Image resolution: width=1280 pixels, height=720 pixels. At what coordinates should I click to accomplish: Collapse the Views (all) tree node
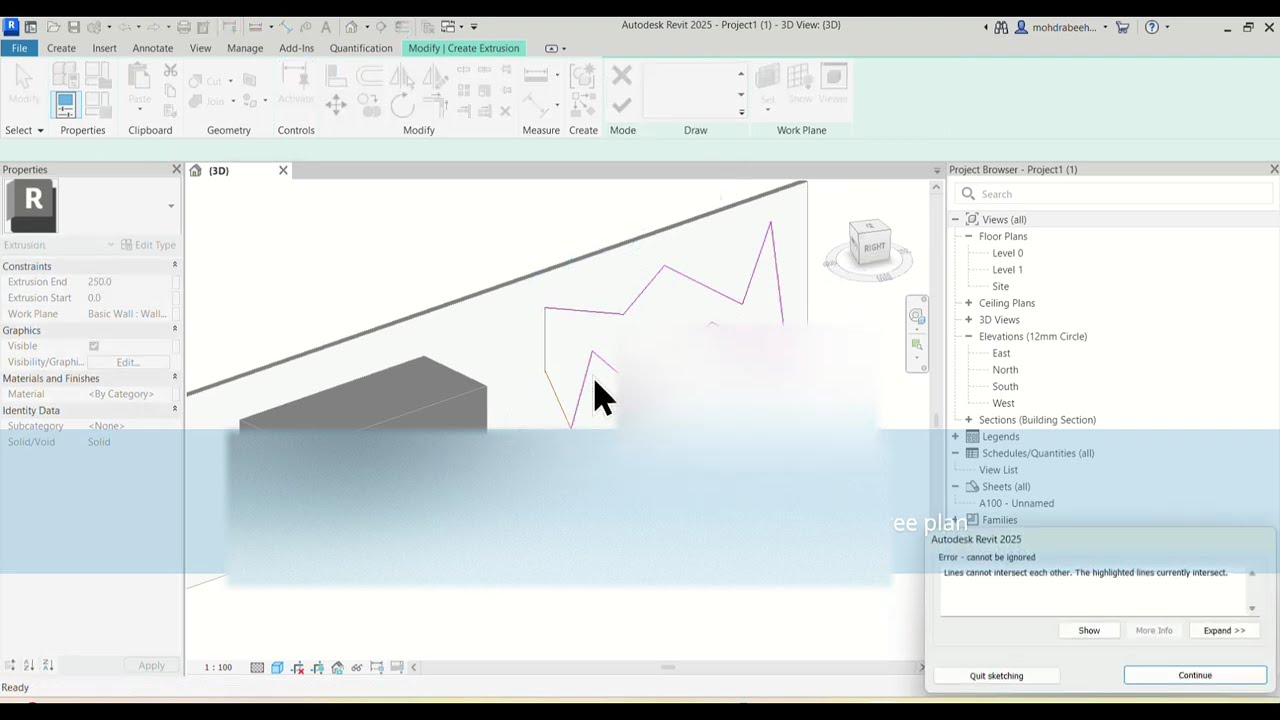[x=955, y=219]
